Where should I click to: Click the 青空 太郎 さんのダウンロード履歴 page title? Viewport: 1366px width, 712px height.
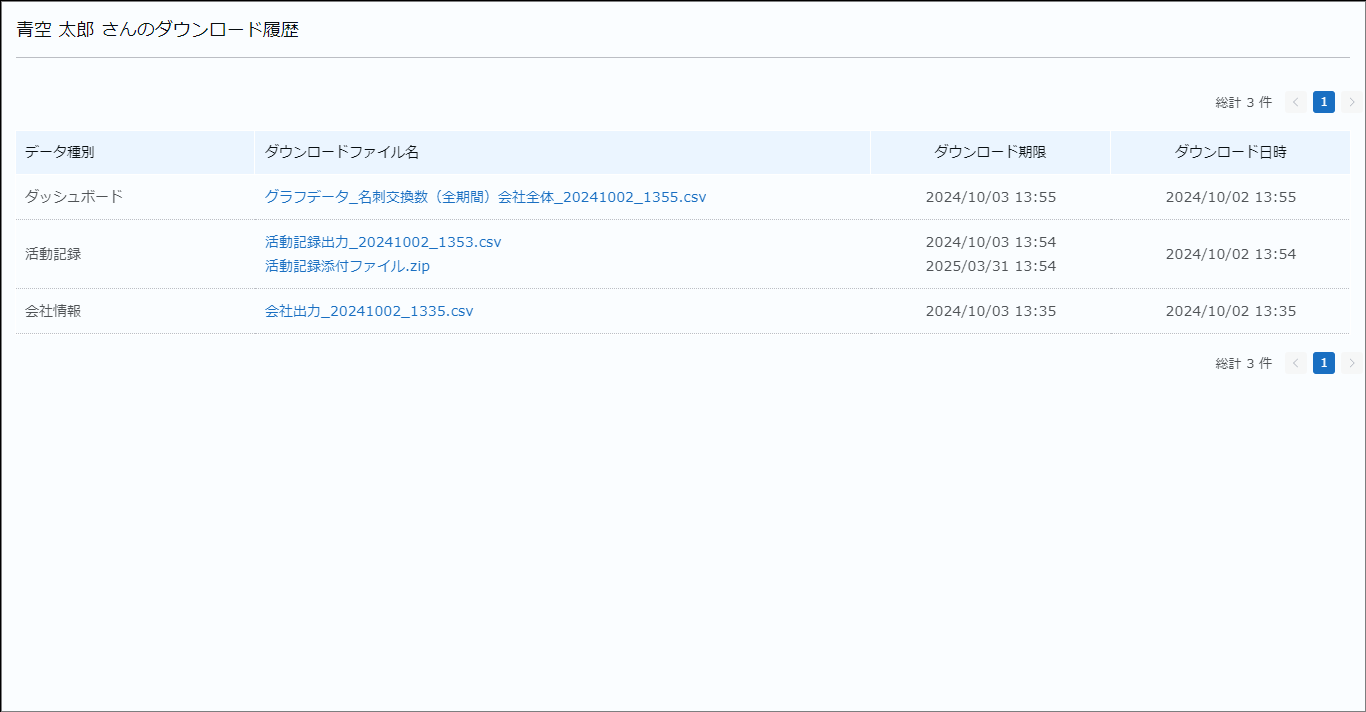[x=157, y=30]
